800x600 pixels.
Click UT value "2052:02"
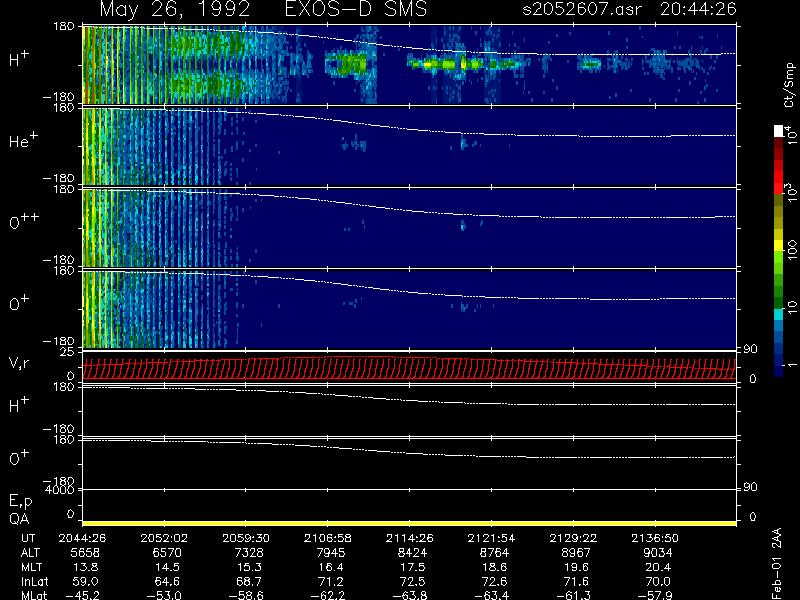(x=164, y=538)
